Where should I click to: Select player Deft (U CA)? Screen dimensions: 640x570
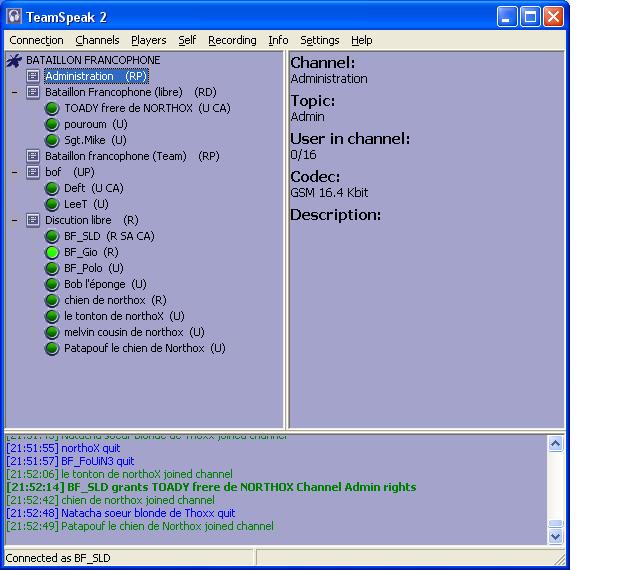pyautogui.click(x=94, y=188)
